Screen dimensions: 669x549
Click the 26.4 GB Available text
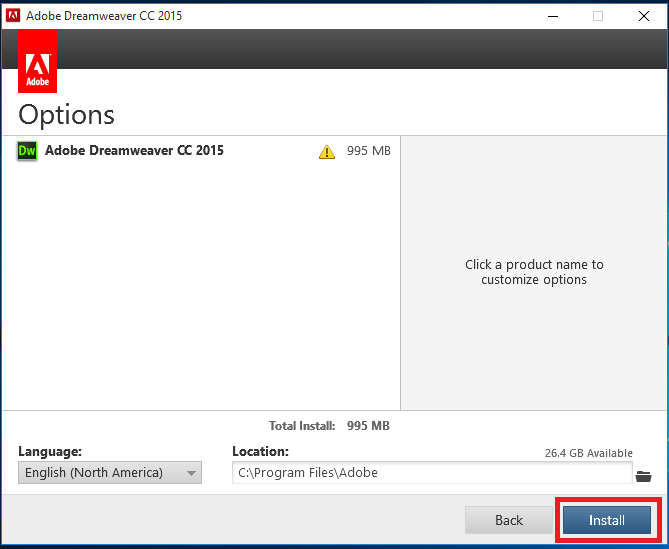coord(588,453)
